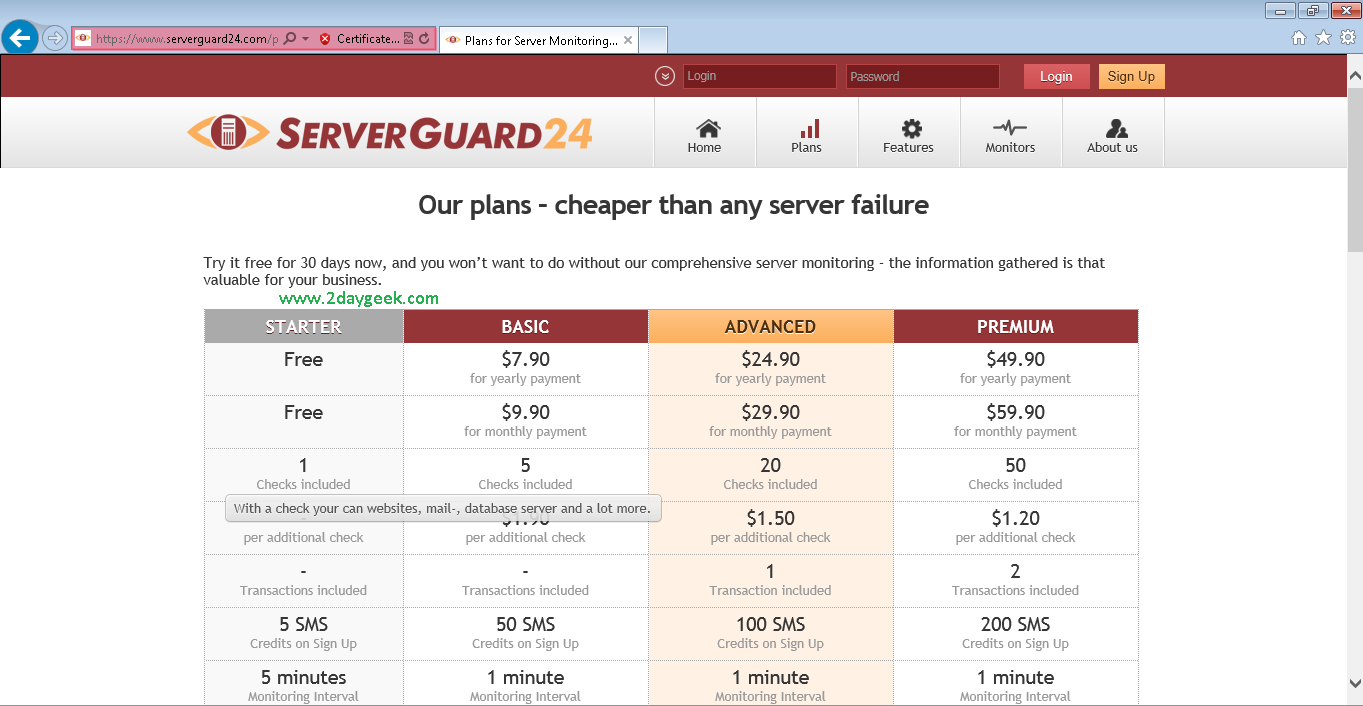Close the Plans for Server Monitoring tab
Viewport: 1363px width, 706px height.
point(628,40)
